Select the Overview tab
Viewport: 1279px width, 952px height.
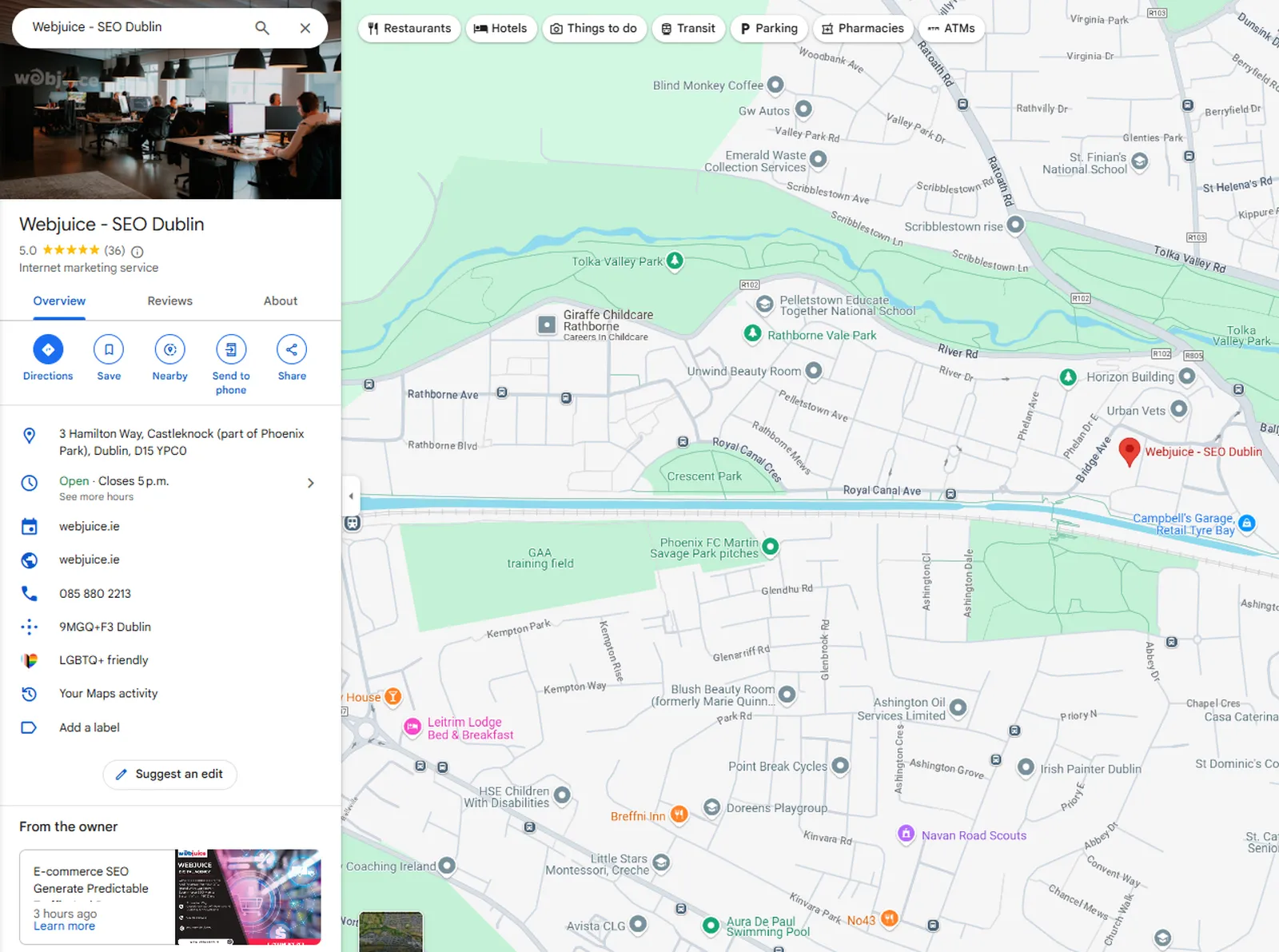tap(59, 301)
